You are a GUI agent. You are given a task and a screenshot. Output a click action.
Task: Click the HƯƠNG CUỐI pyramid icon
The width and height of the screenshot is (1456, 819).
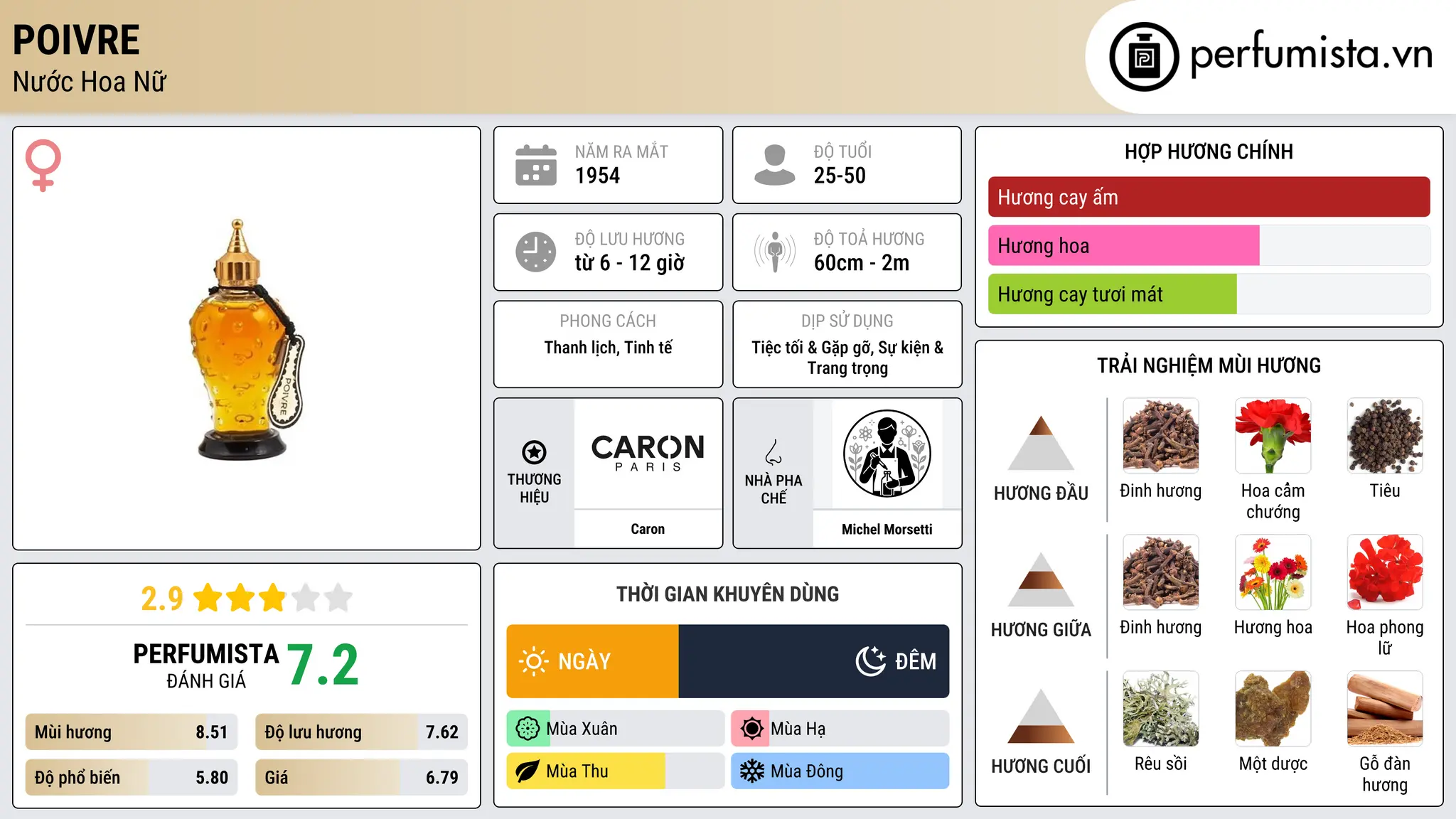click(1041, 716)
